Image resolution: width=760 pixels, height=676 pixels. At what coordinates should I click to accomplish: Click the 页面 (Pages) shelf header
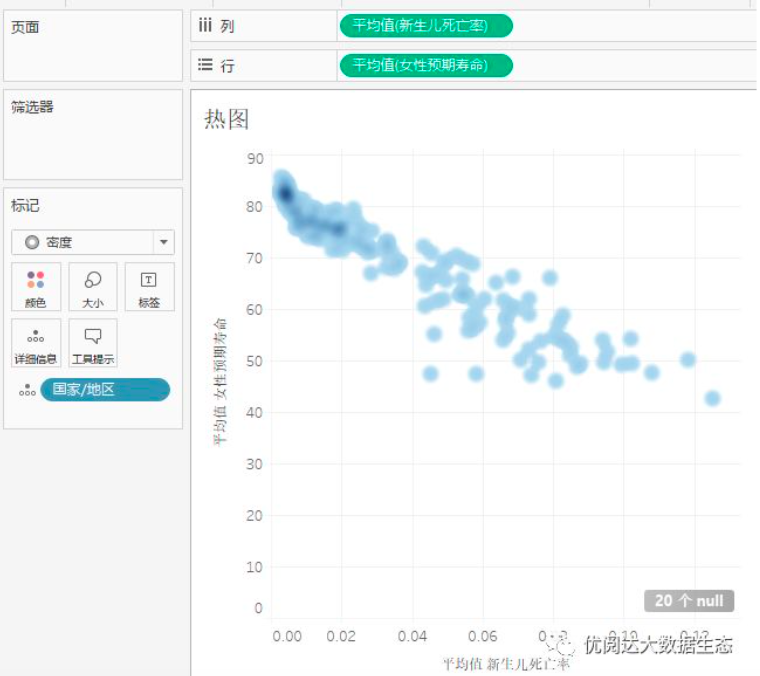coord(25,28)
